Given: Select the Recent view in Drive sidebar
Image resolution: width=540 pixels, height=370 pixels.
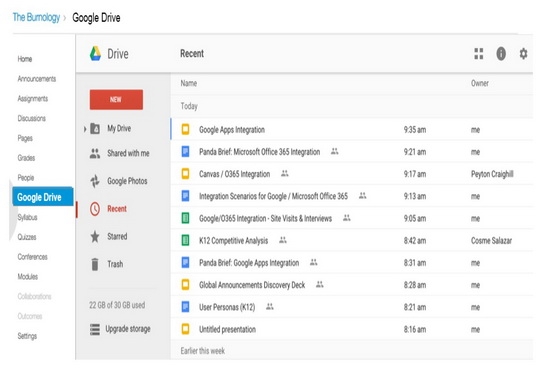Looking at the screenshot, I should pos(117,209).
